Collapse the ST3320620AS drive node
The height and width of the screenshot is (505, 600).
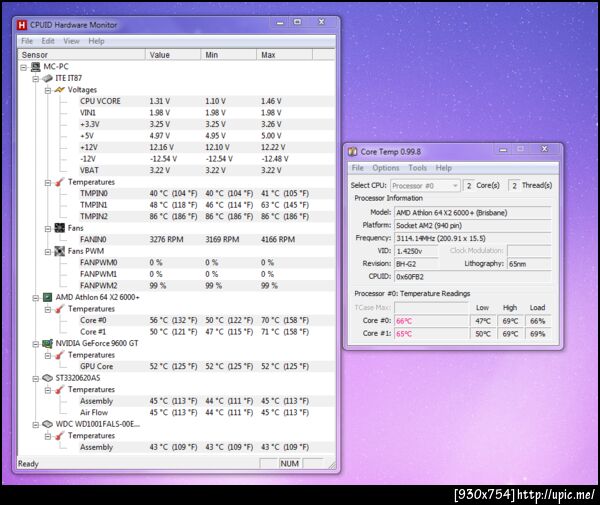point(36,378)
